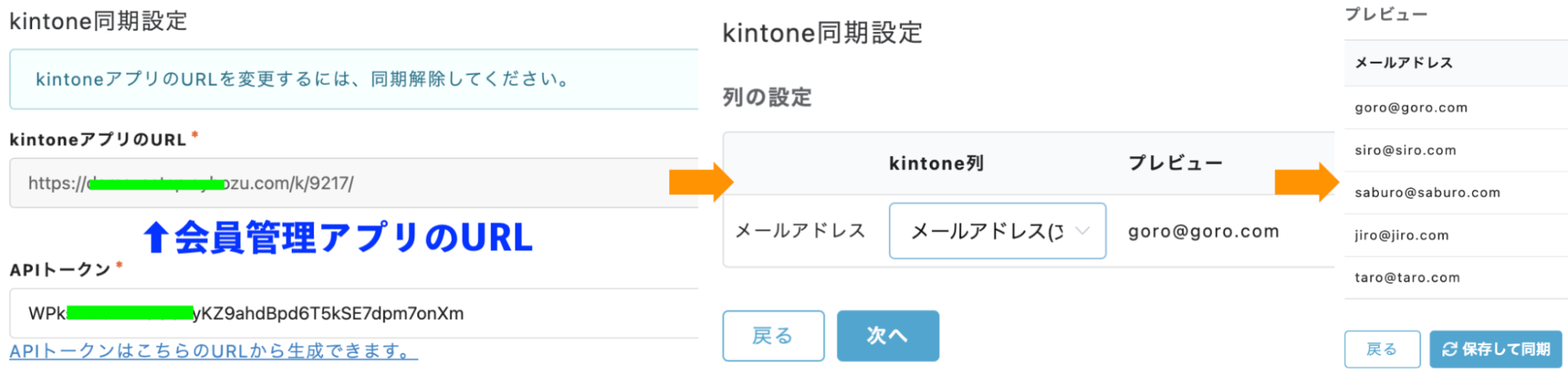Open the メールアドレス kintone column dropdown
This screenshot has width=1568, height=374.
pos(997,231)
